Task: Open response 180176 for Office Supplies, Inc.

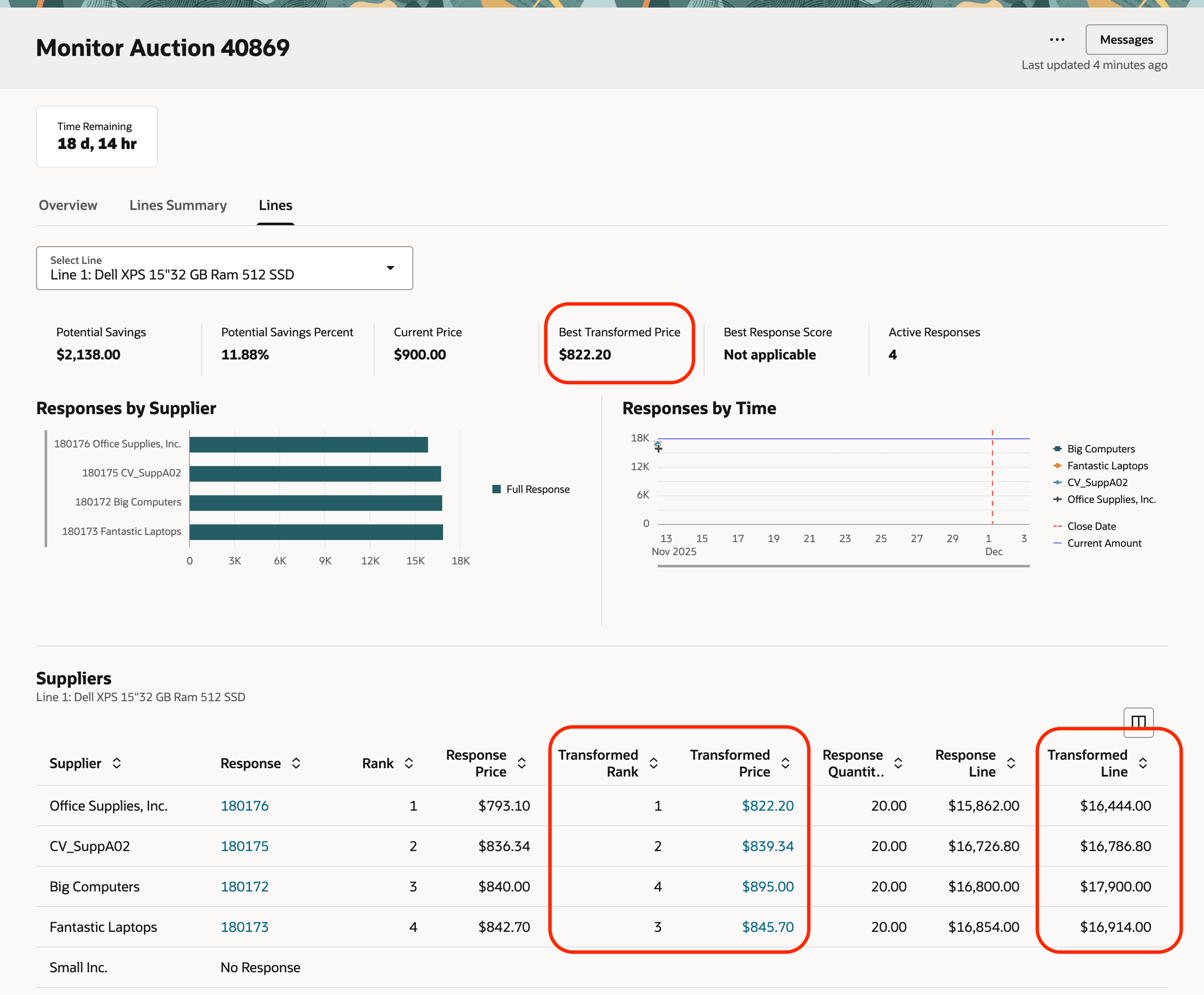Action: [245, 805]
